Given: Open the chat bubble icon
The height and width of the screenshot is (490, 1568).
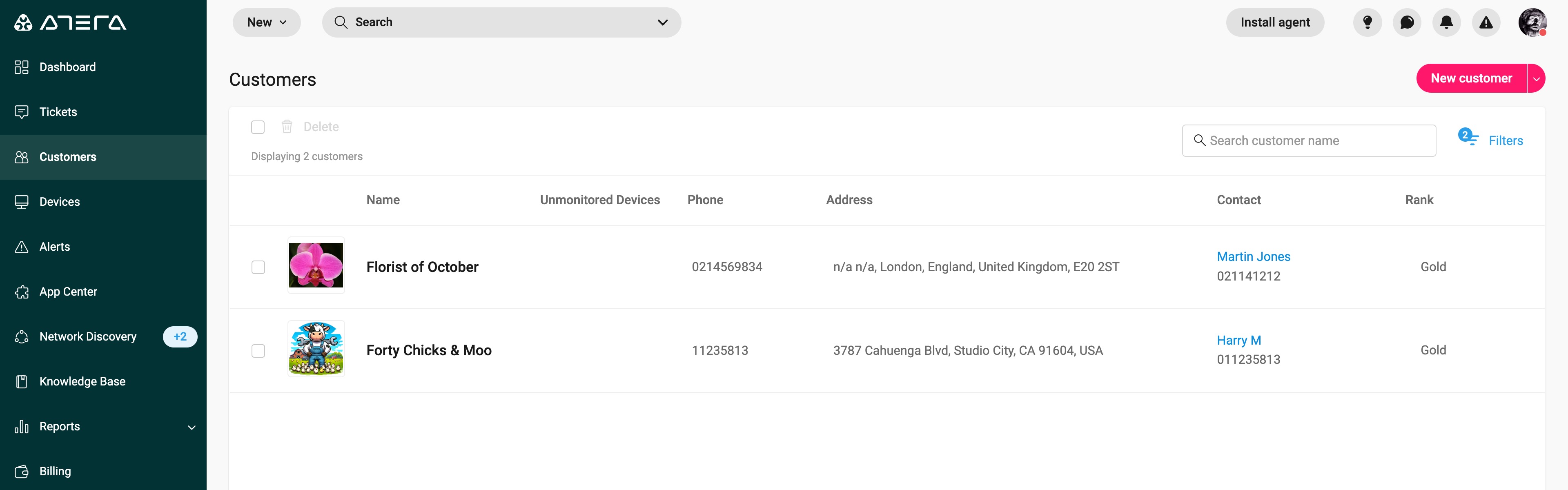Looking at the screenshot, I should [1407, 22].
